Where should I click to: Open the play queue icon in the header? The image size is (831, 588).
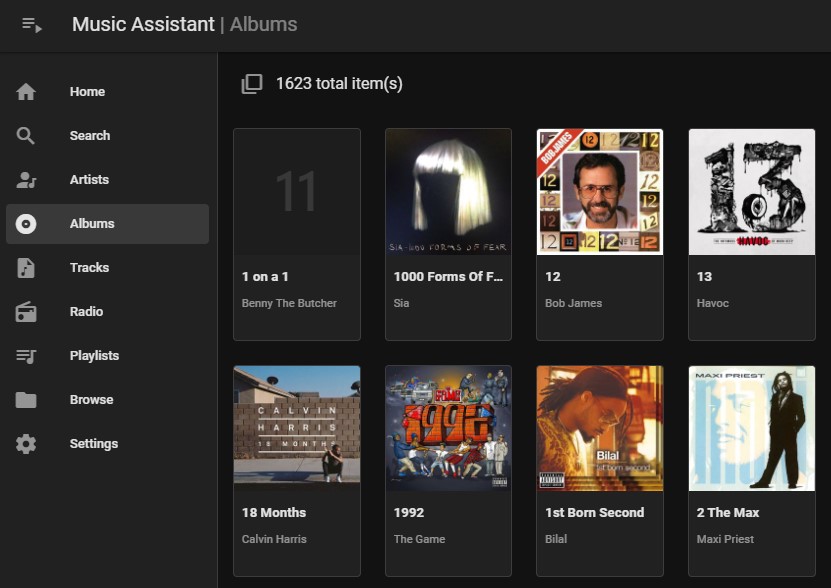(32, 24)
